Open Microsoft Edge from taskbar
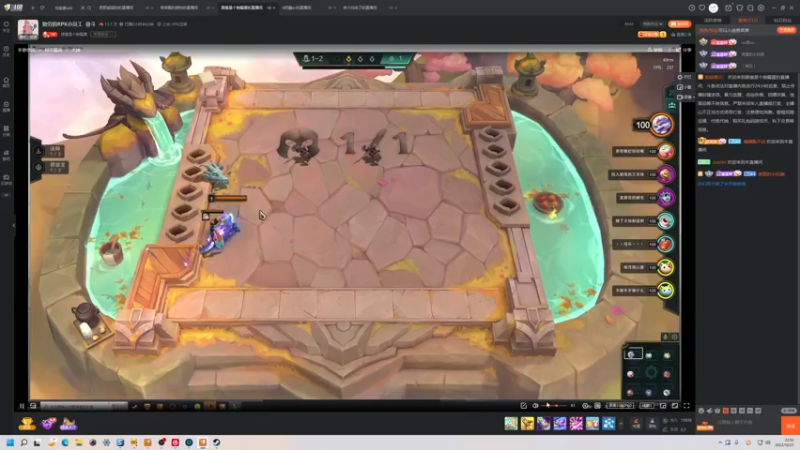Image resolution: width=800 pixels, height=450 pixels. coord(65,442)
